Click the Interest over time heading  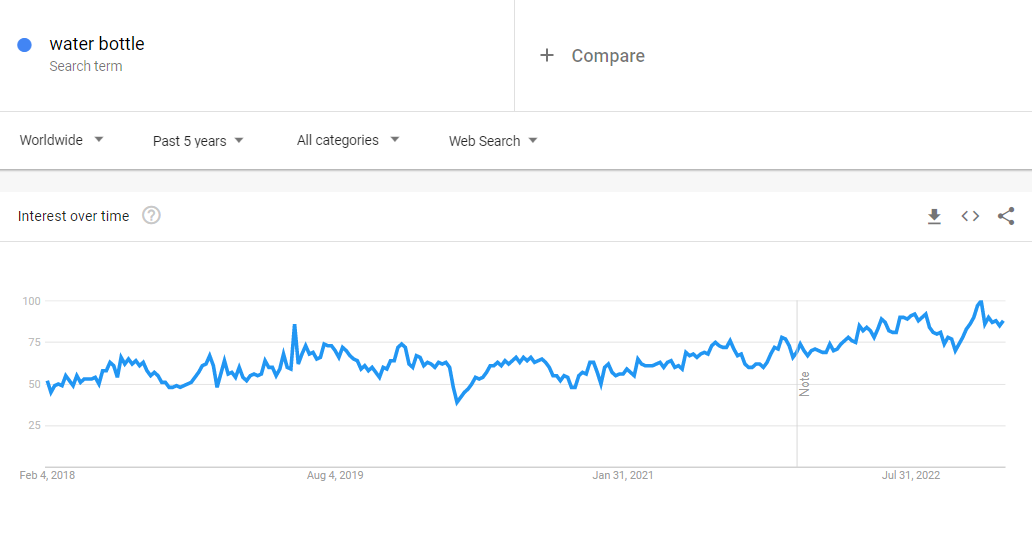coord(74,216)
